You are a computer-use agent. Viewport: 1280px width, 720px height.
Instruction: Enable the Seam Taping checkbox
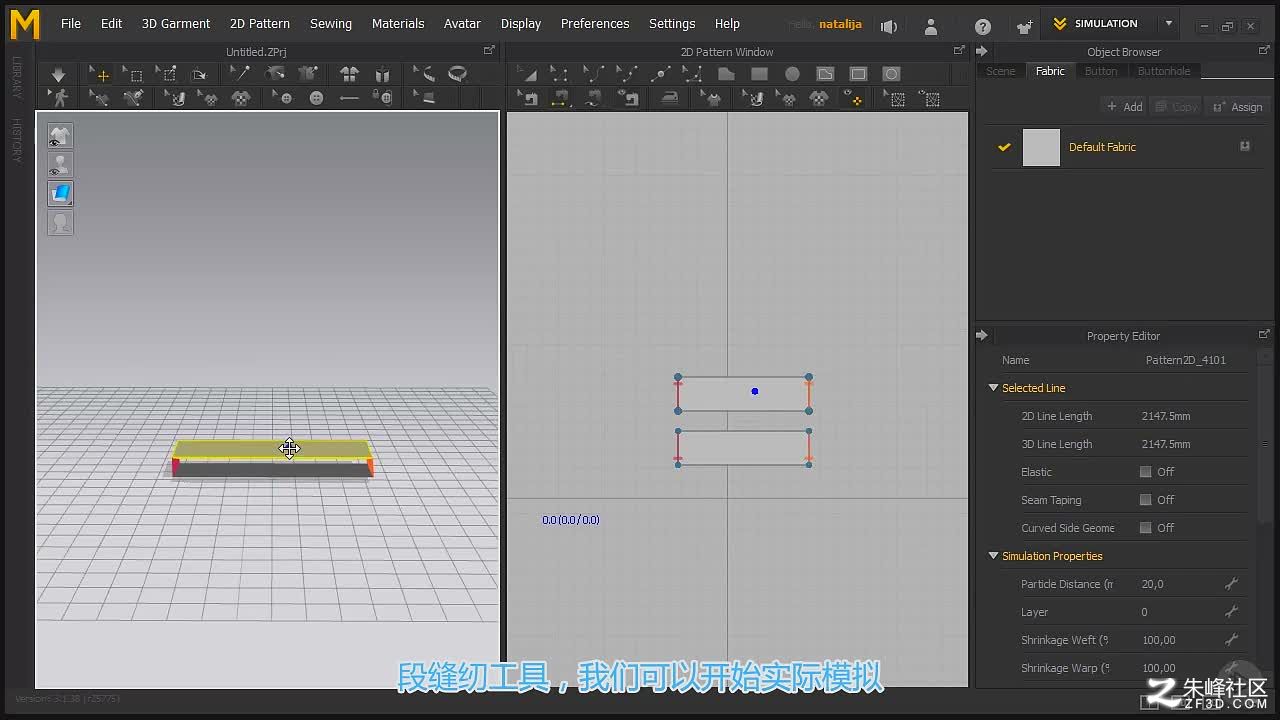tap(1146, 500)
